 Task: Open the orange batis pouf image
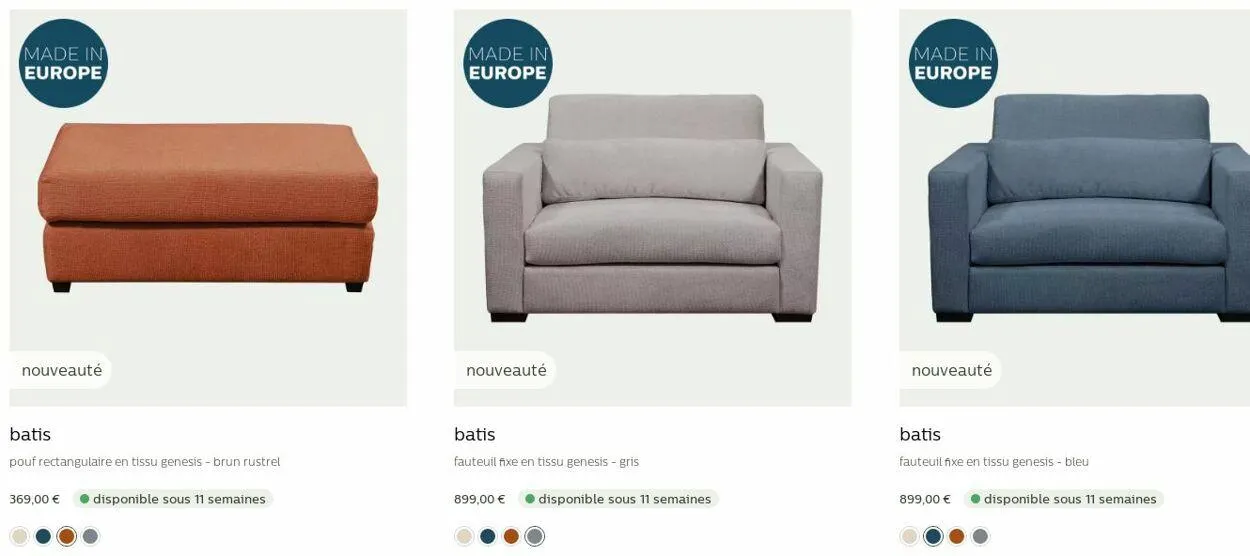coord(208,208)
